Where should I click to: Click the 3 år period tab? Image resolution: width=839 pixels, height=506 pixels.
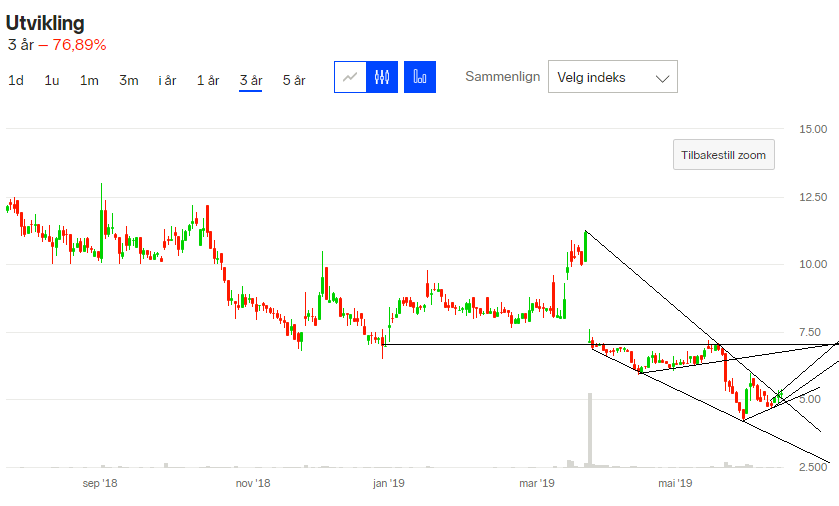click(250, 80)
